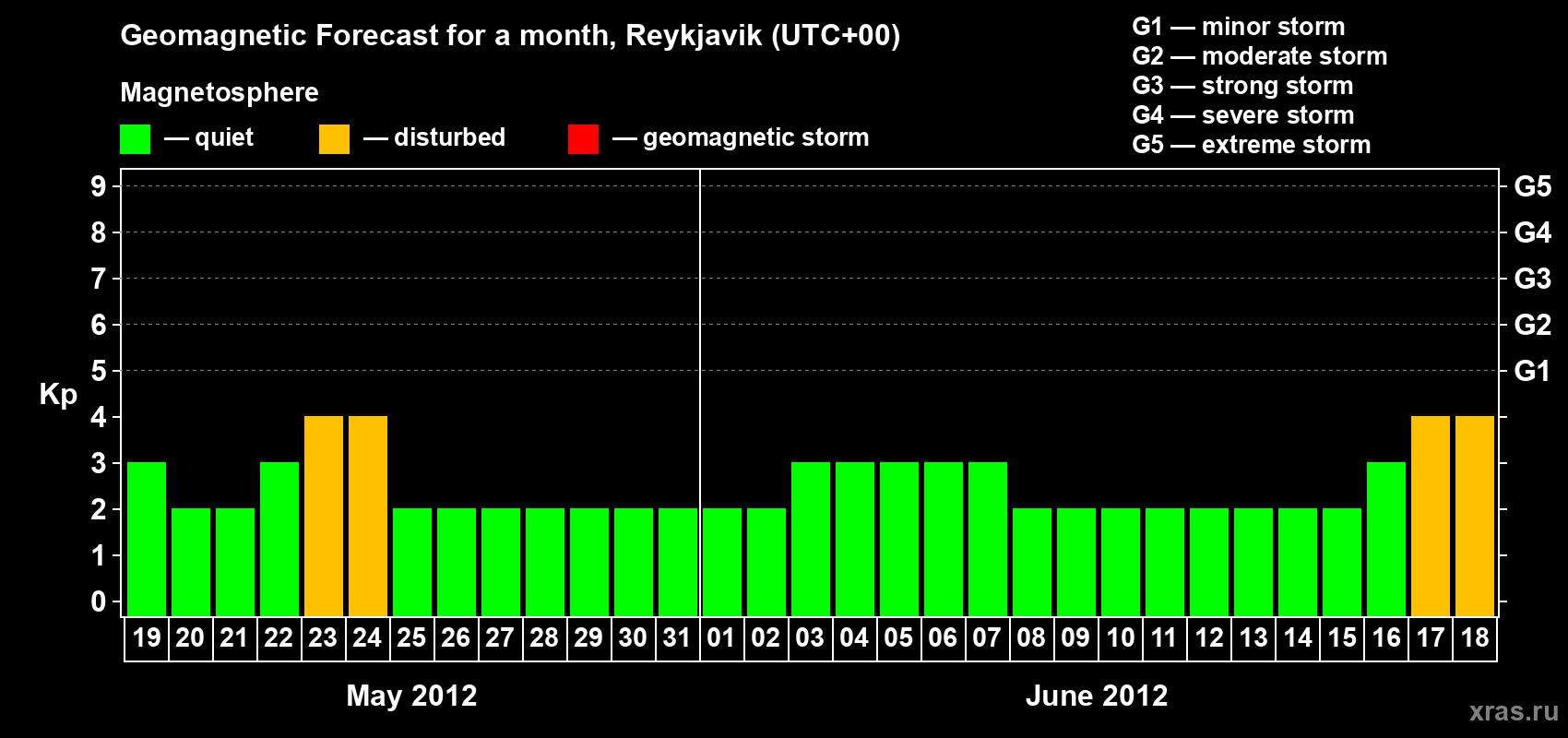
Task: Click the G5 right axis label
Action: tap(1532, 186)
